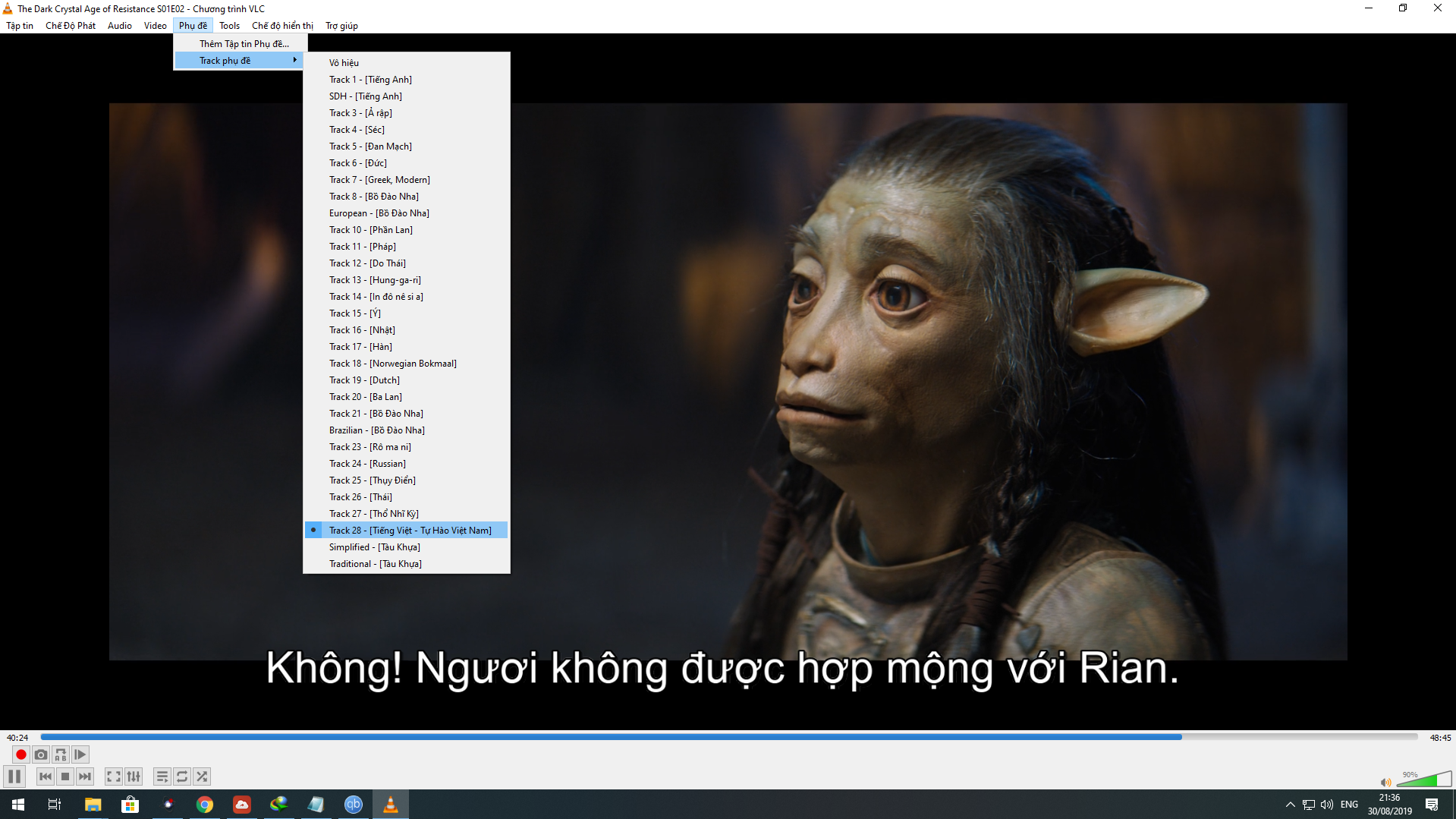Toggle fullscreen video mode
The height and width of the screenshot is (819, 1456).
coord(114,776)
